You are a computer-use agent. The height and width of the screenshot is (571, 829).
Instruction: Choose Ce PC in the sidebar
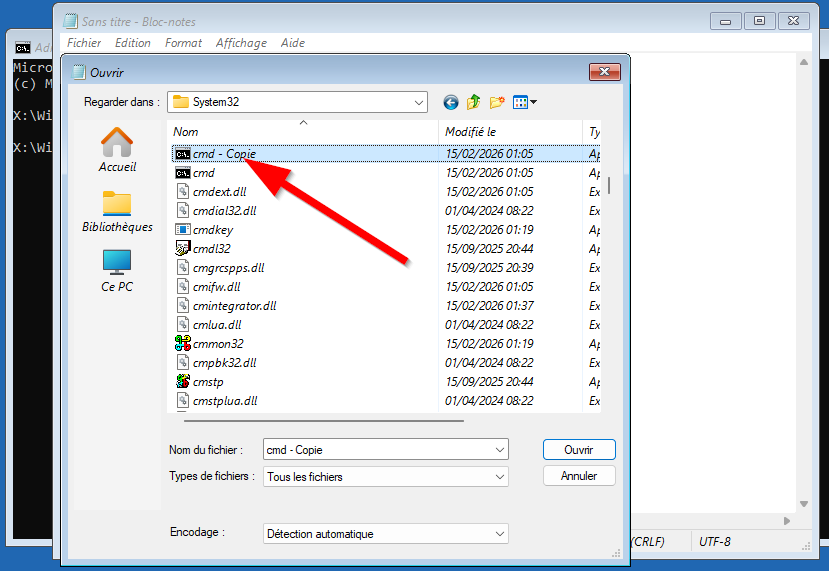117,270
